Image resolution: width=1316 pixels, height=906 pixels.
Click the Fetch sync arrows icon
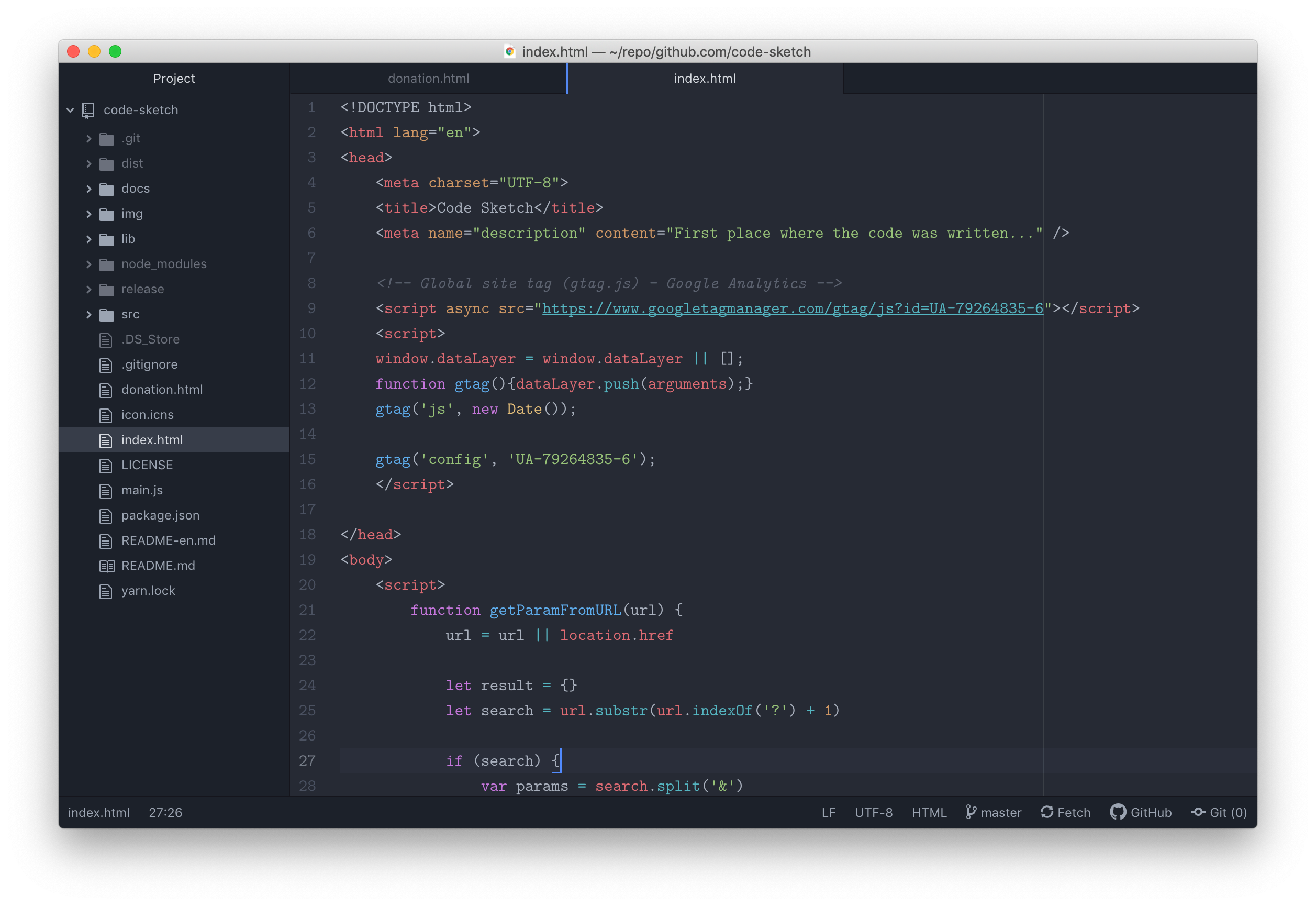tap(1046, 812)
